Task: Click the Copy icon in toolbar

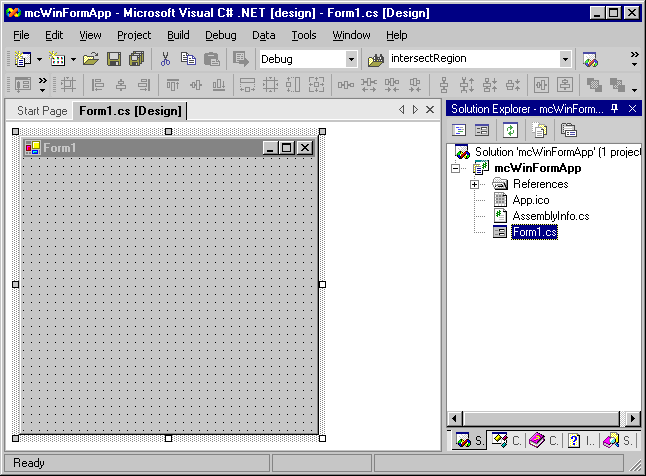Action: (x=188, y=59)
